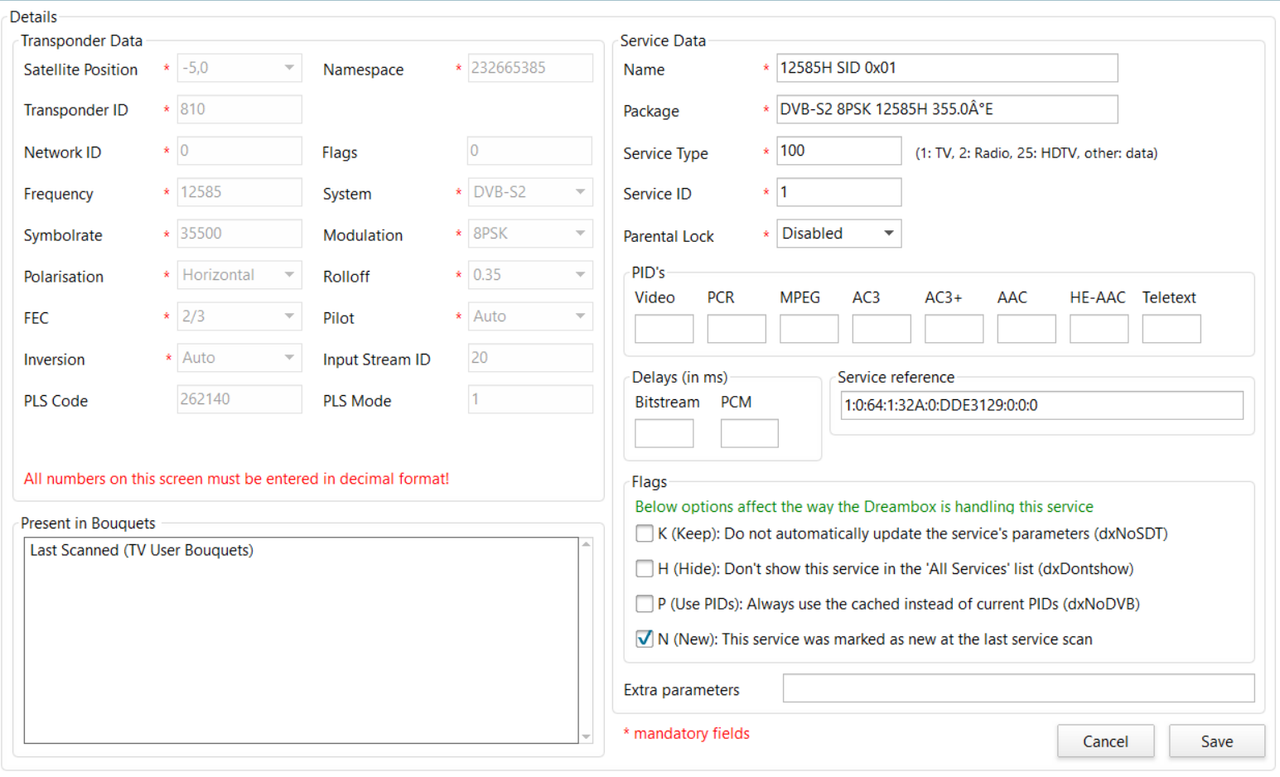Click the Namespace 232665385 field
This screenshot has width=1280, height=777.
[x=530, y=68]
